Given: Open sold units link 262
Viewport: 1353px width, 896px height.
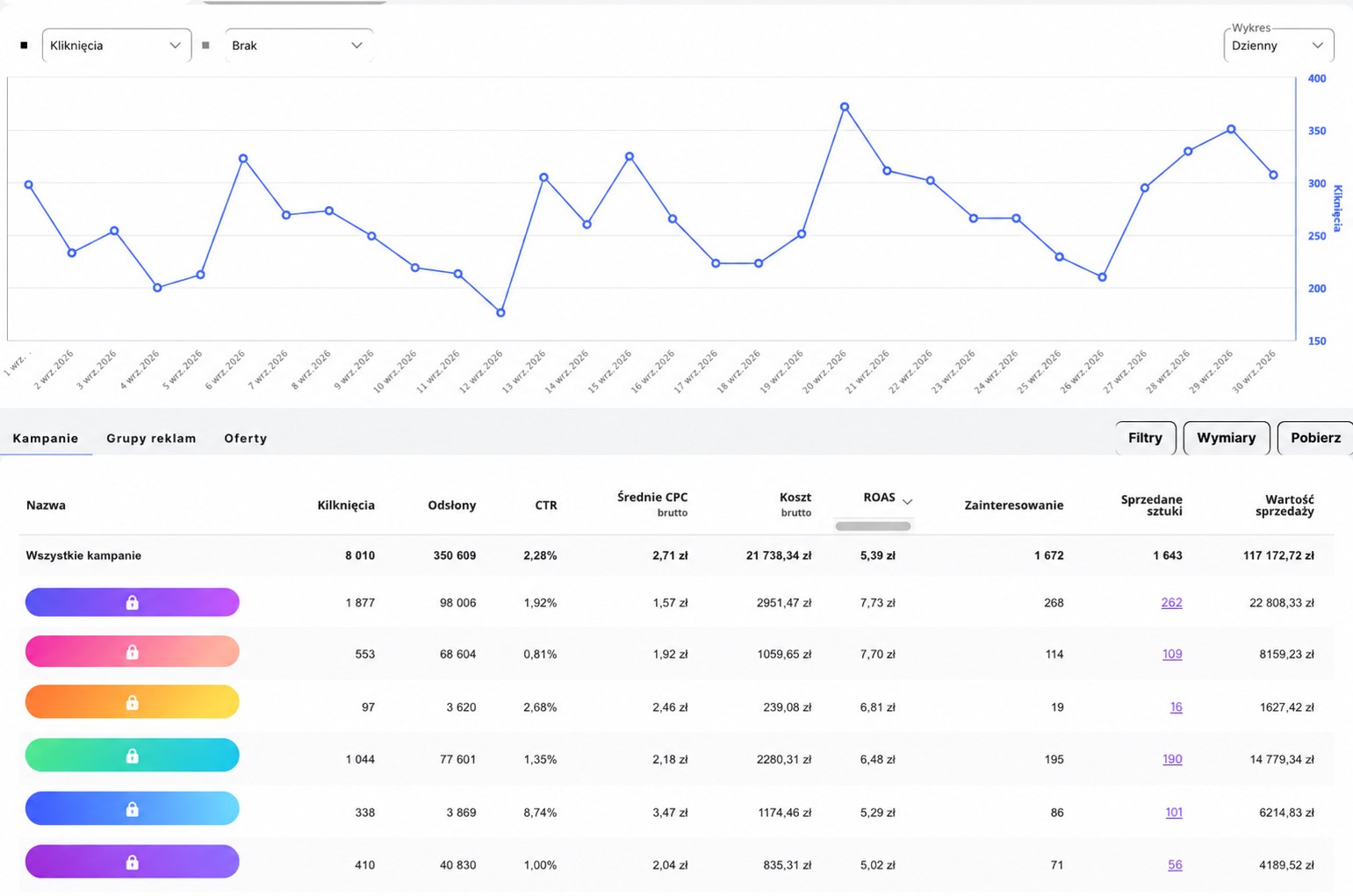Looking at the screenshot, I should point(1171,603).
